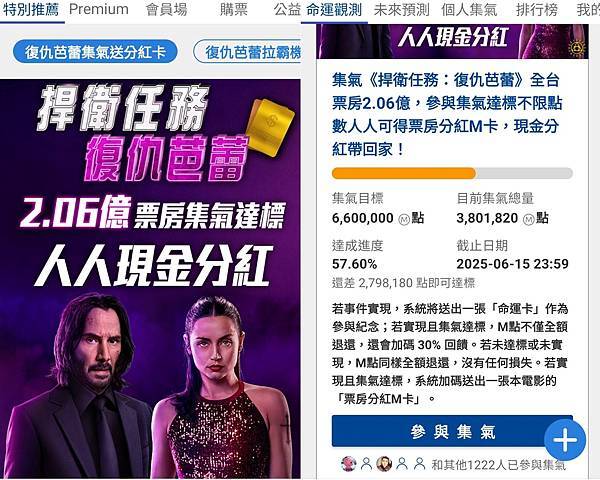Select the 復仇芭蕾拉霸機 pill button
Viewport: 600px width, 480px height.
point(247,52)
